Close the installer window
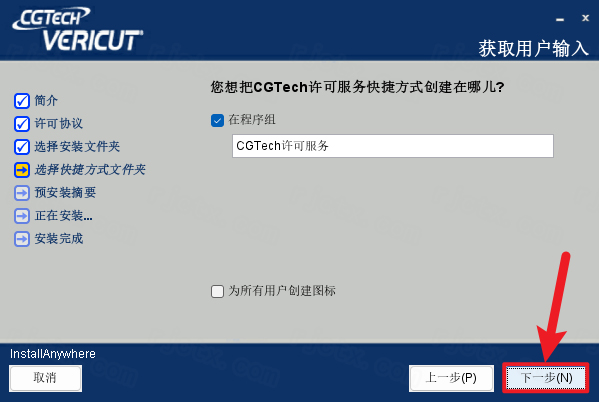599x402 pixels. click(x=585, y=18)
